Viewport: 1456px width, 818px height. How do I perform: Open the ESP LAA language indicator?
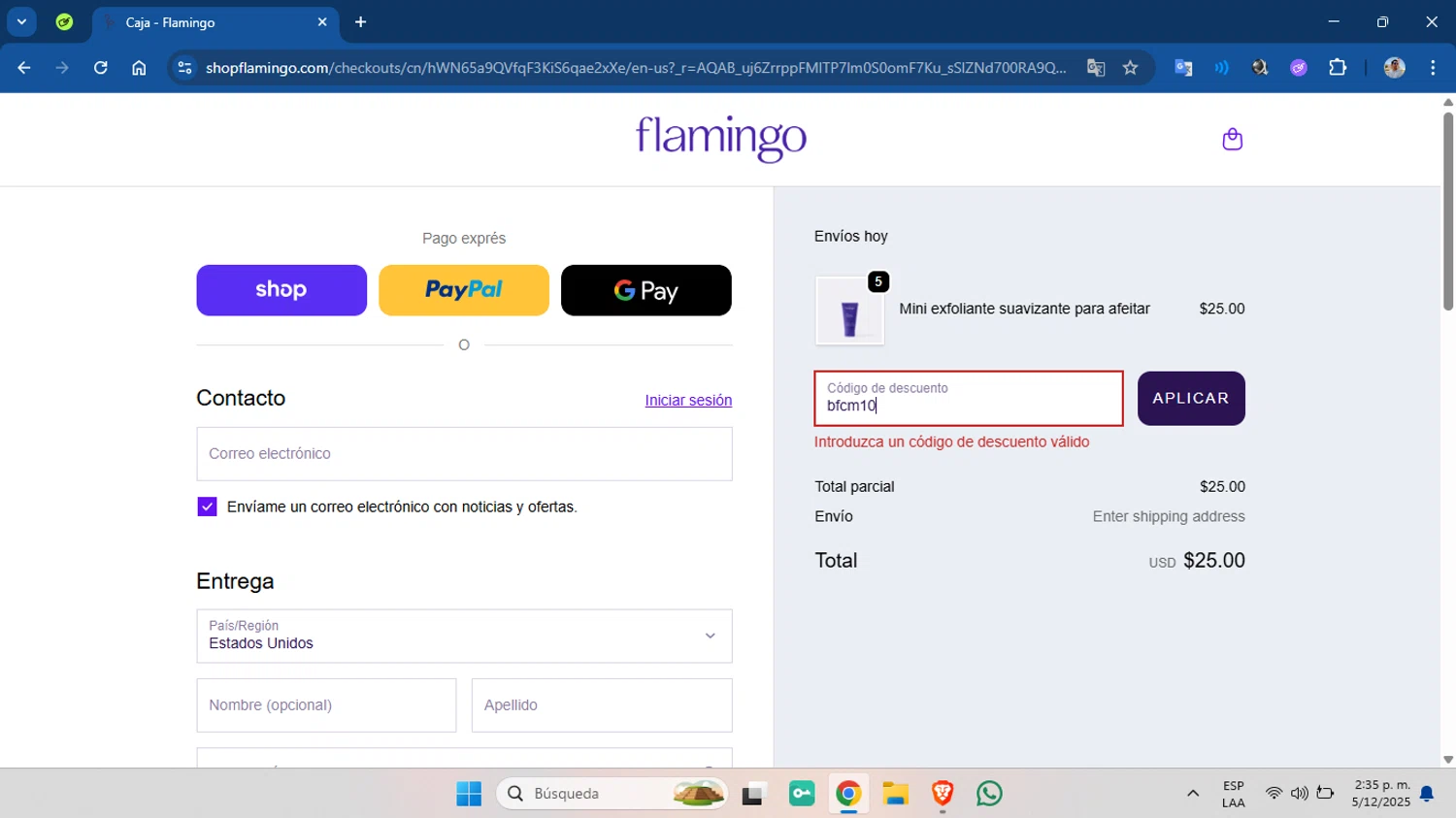pos(1234,794)
